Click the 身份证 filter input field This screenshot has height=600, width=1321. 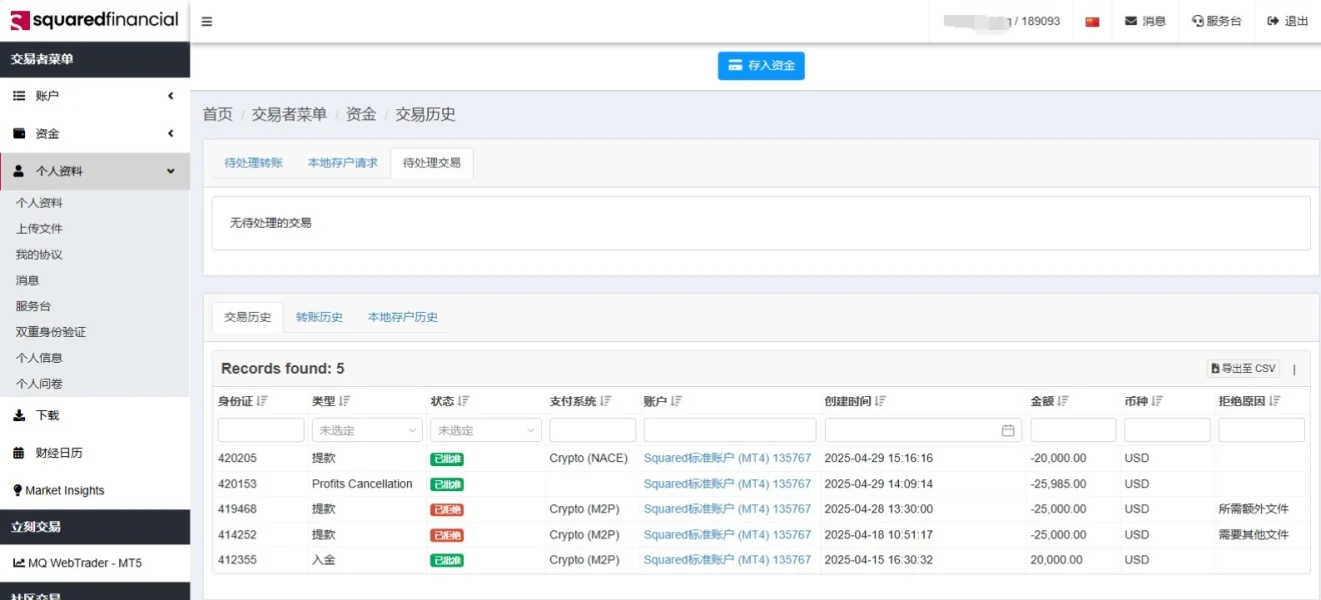pos(261,430)
